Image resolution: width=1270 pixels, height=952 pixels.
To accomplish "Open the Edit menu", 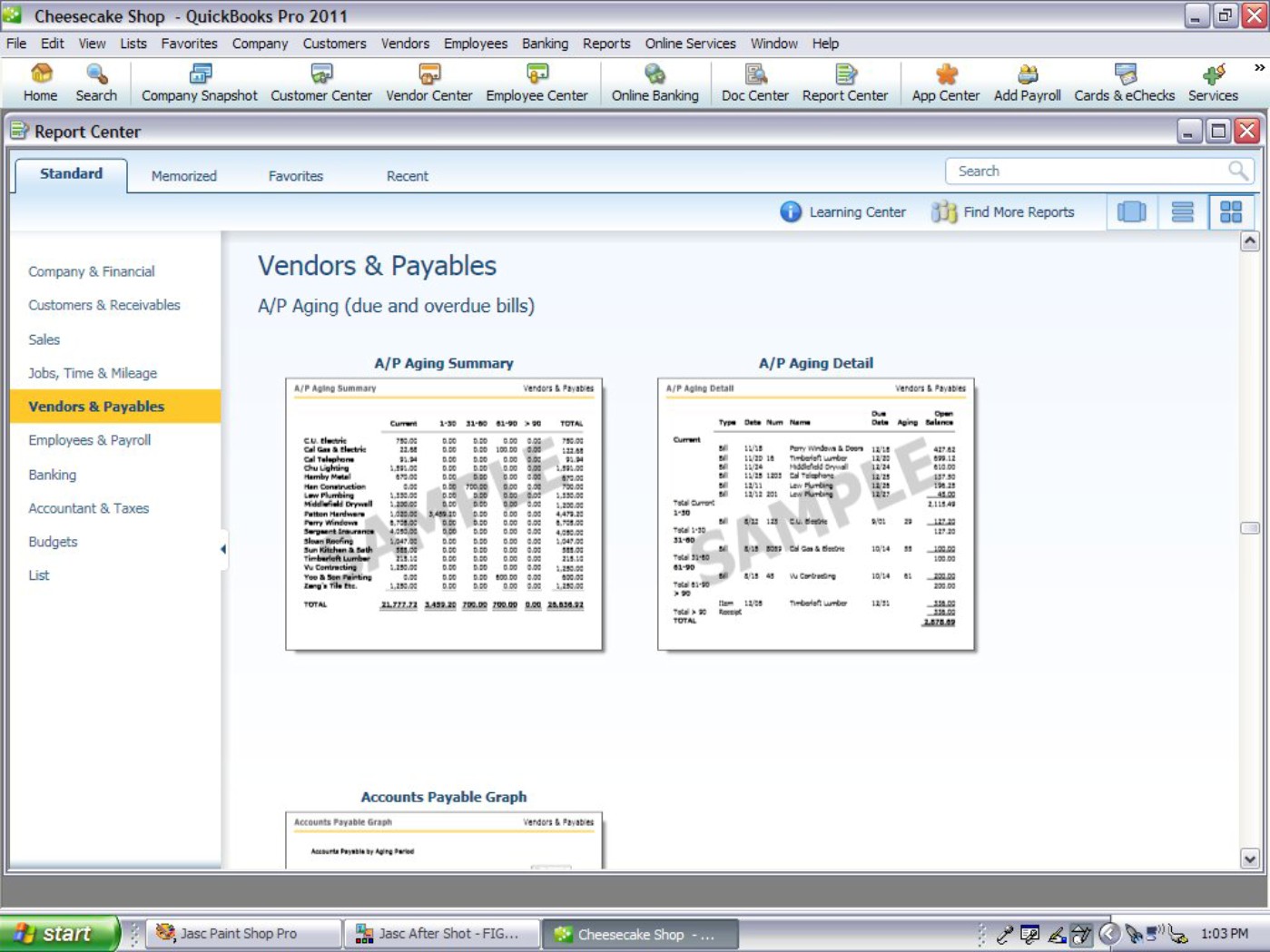I will 53,44.
